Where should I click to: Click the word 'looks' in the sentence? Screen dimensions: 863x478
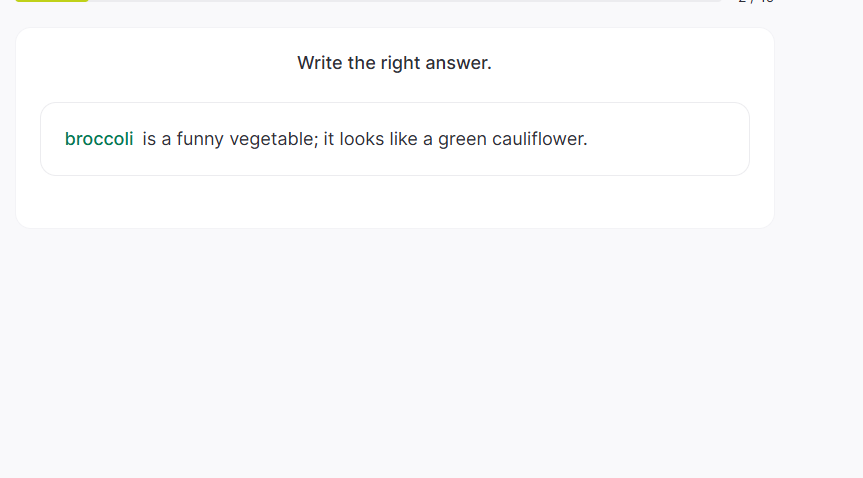point(362,139)
